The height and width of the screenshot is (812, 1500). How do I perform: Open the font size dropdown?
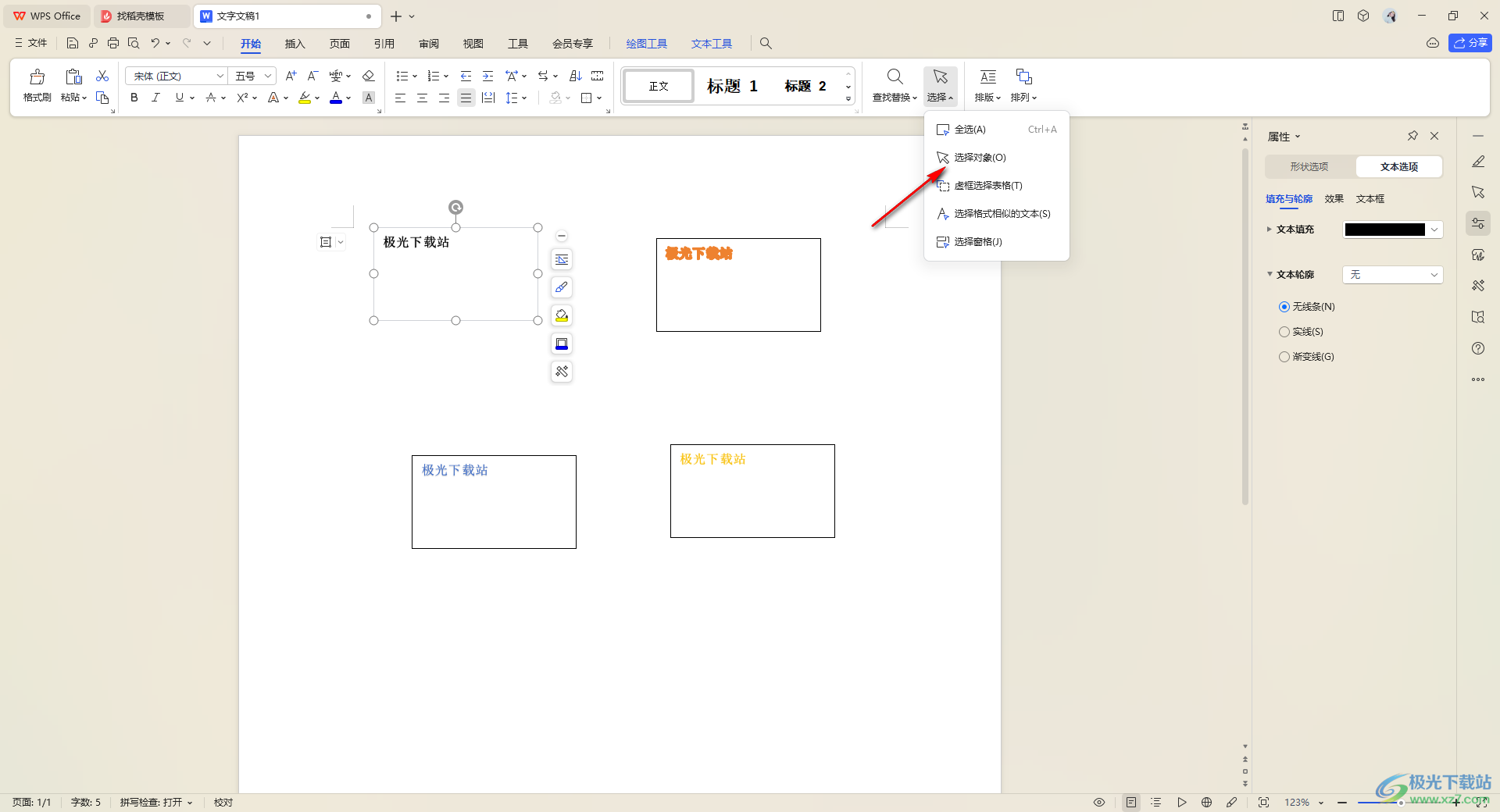(268, 76)
